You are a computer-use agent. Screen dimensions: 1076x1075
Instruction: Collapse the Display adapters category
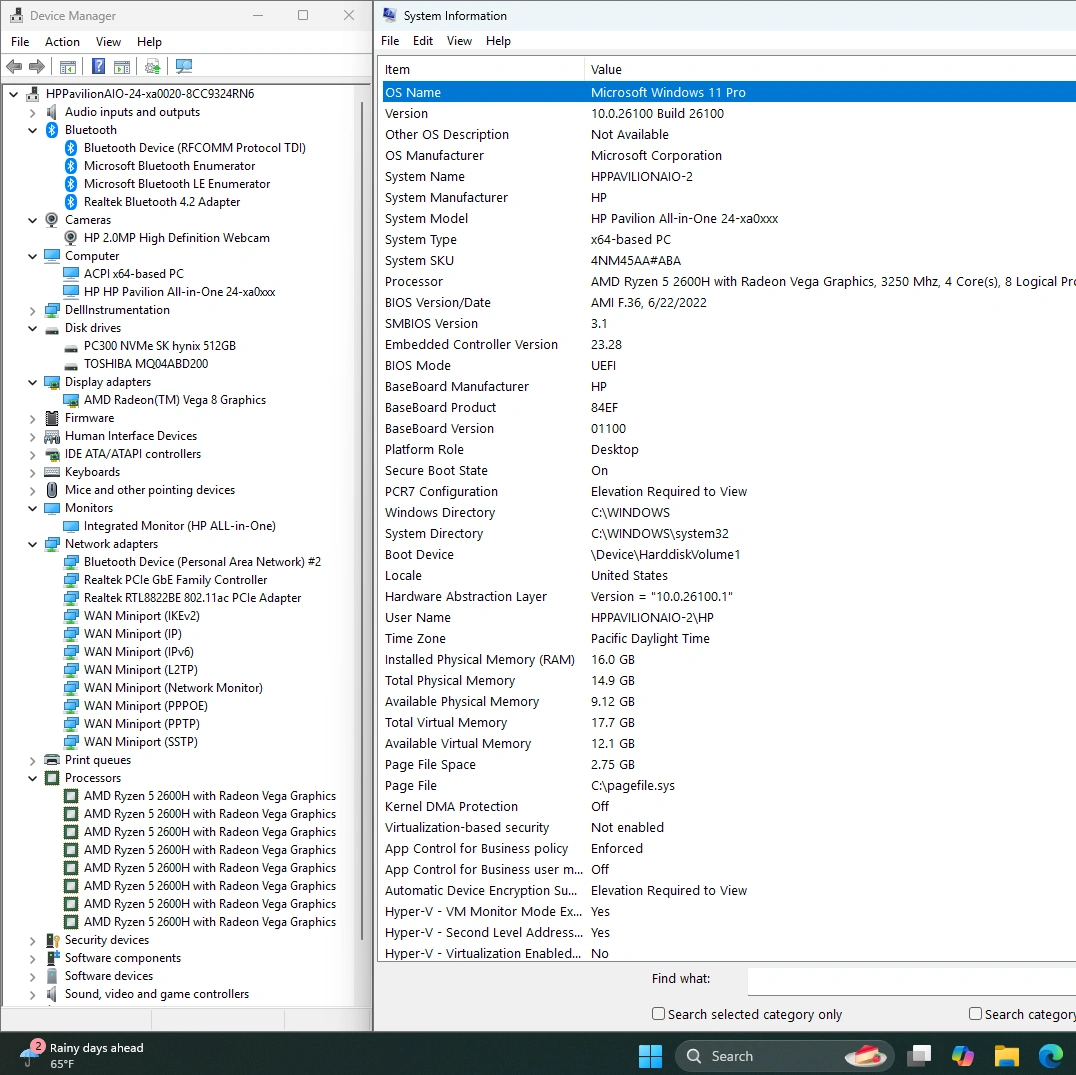(32, 382)
